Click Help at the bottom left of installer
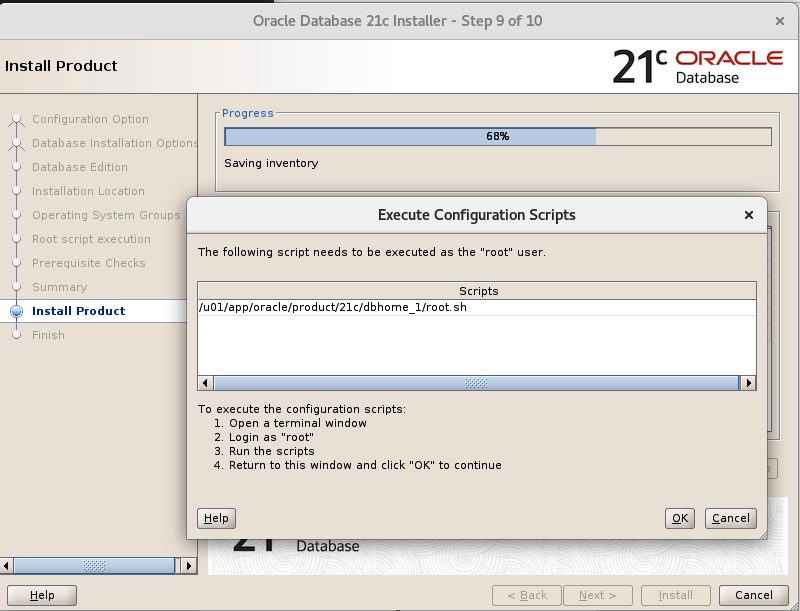 [41, 595]
